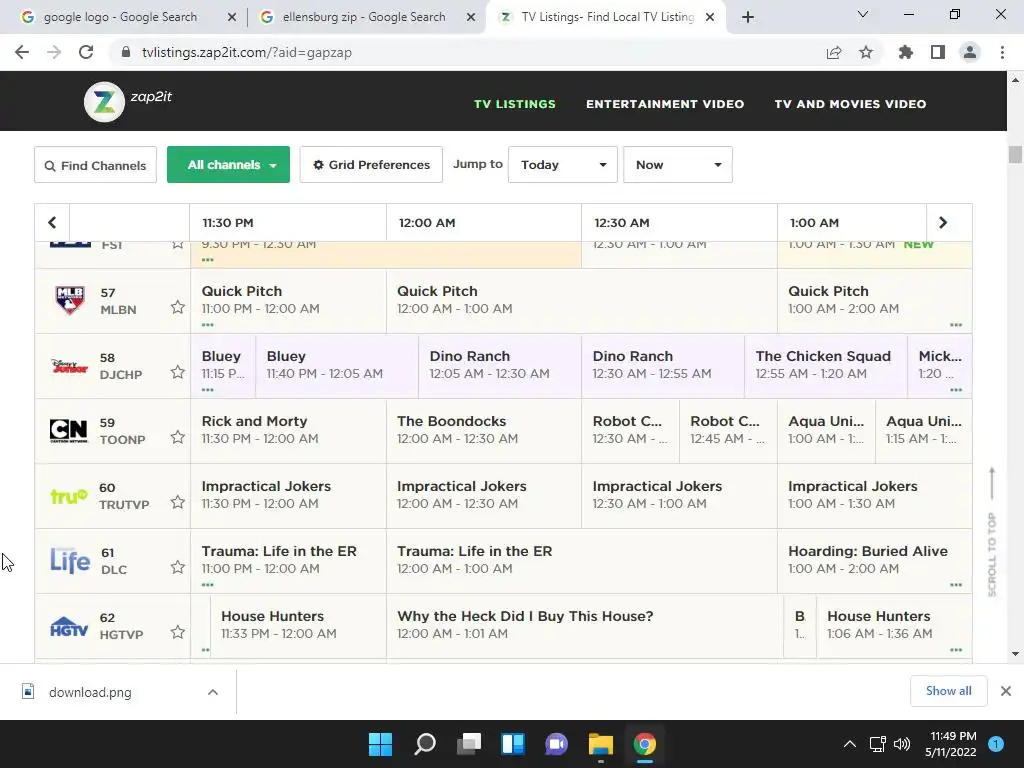This screenshot has width=1024, height=768.
Task: Open a new browser tab
Action: 748,17
